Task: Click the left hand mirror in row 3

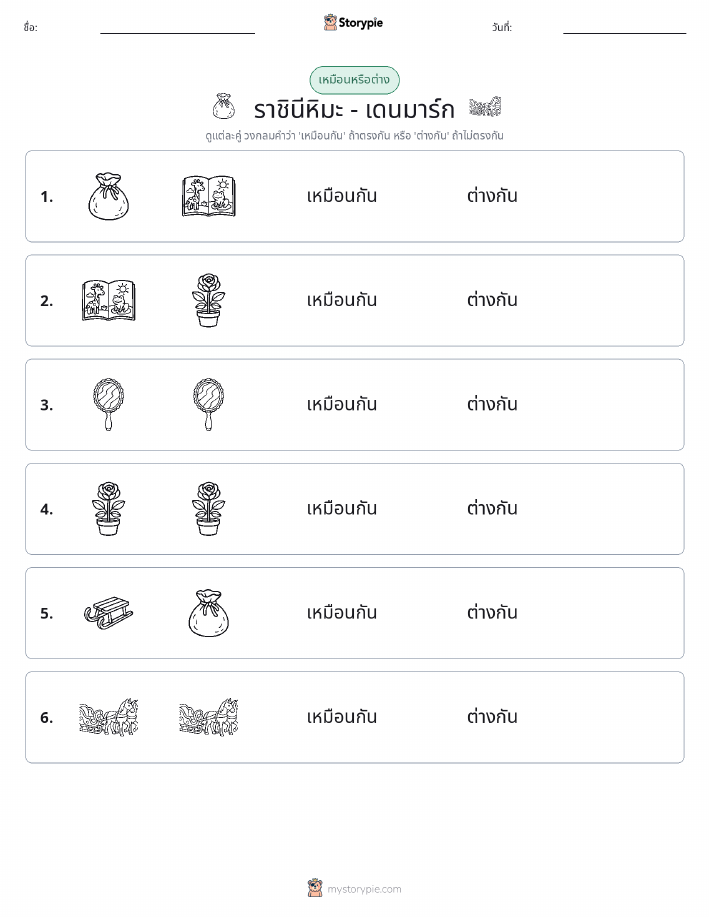Action: tap(109, 405)
